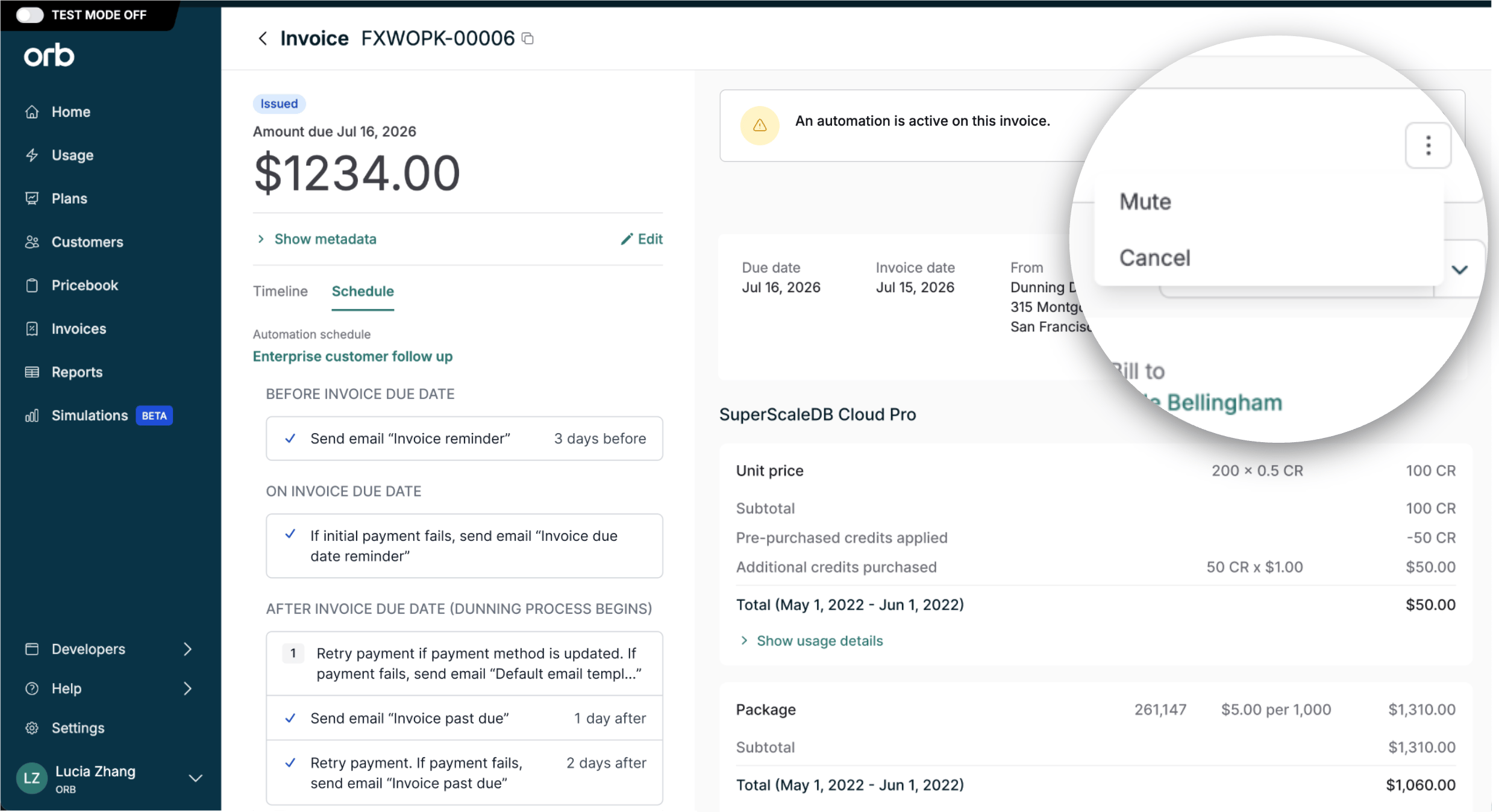Screen dimensions: 1499x812
Task: Click the Send email "Invoice reminder" step
Action: pyautogui.click(x=465, y=439)
